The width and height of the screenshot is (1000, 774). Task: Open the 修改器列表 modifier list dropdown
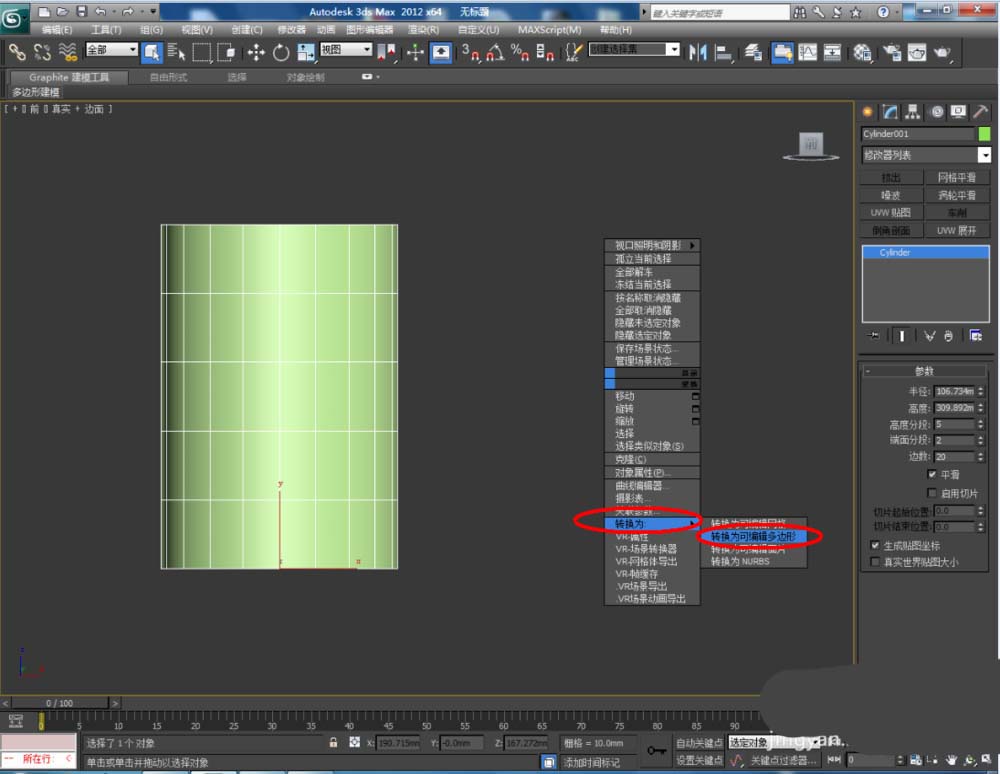(984, 155)
